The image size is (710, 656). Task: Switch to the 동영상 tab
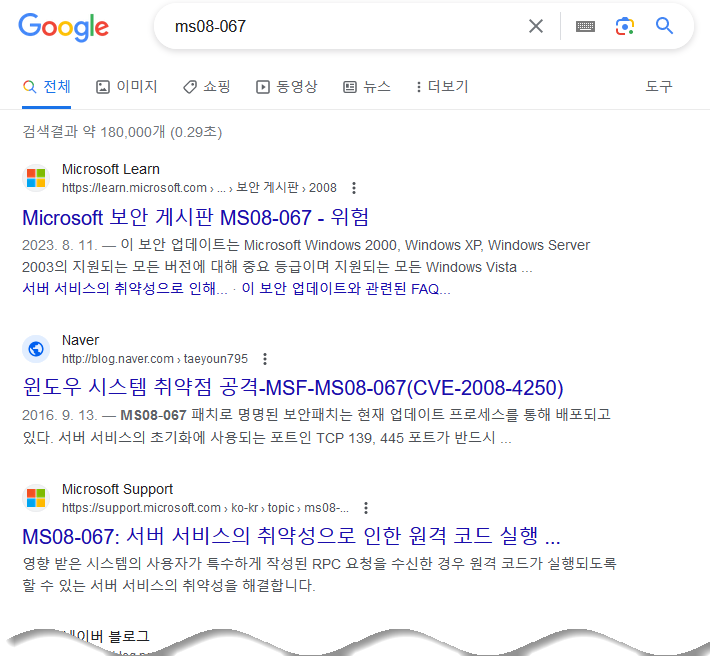(x=287, y=86)
